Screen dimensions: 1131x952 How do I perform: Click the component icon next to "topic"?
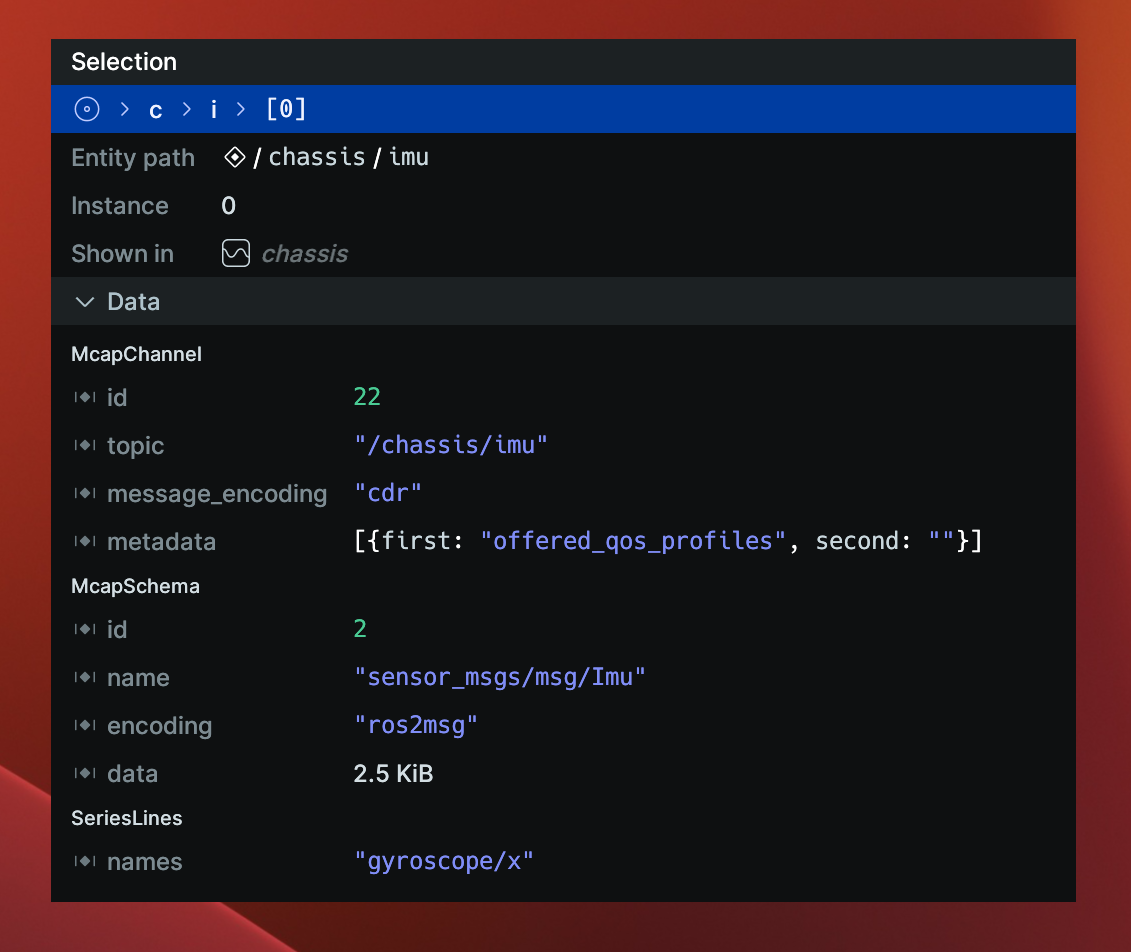pos(85,445)
